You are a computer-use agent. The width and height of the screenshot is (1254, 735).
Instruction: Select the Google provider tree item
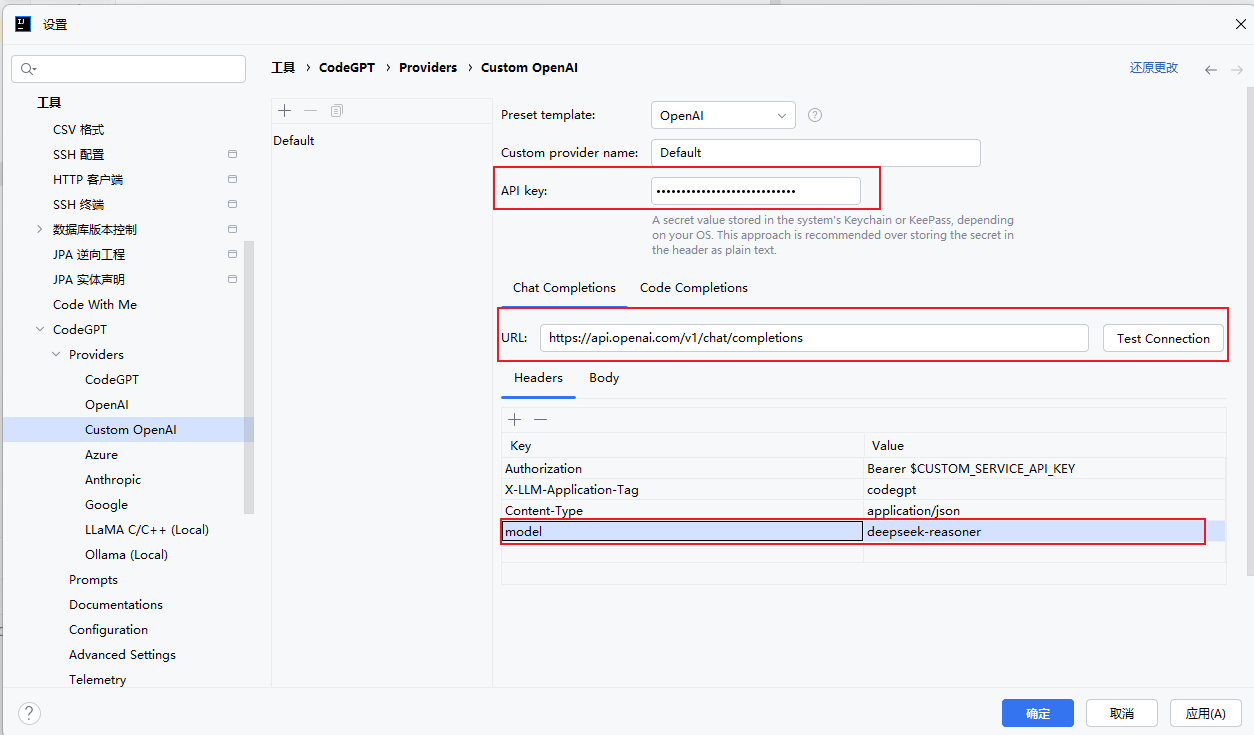coord(106,505)
